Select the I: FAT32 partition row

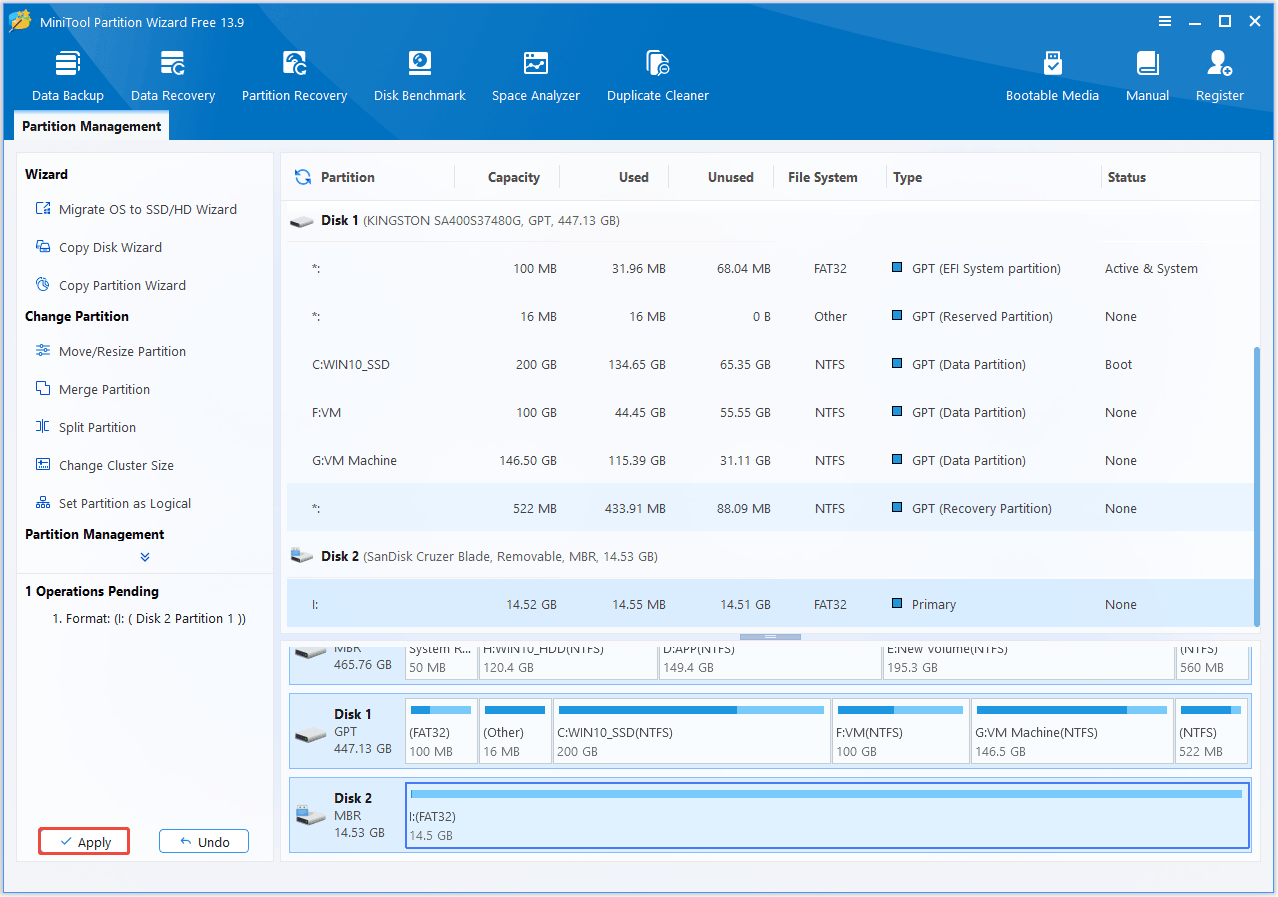pos(768,604)
